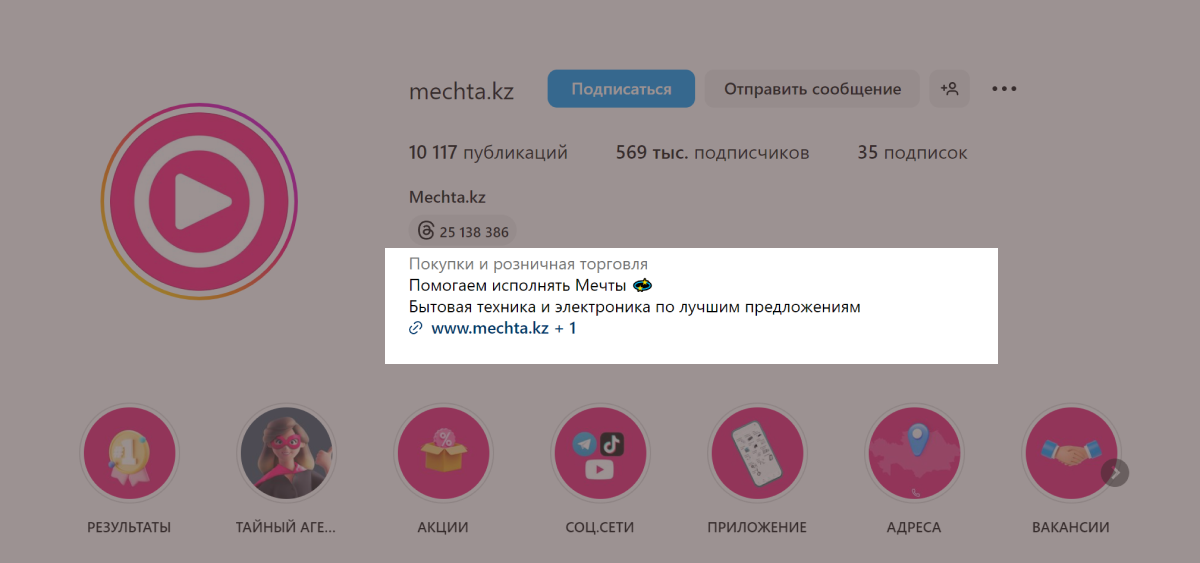Screen dimensions: 1200x563
Task: Open the www.mechta.kz link
Action: 490,328
